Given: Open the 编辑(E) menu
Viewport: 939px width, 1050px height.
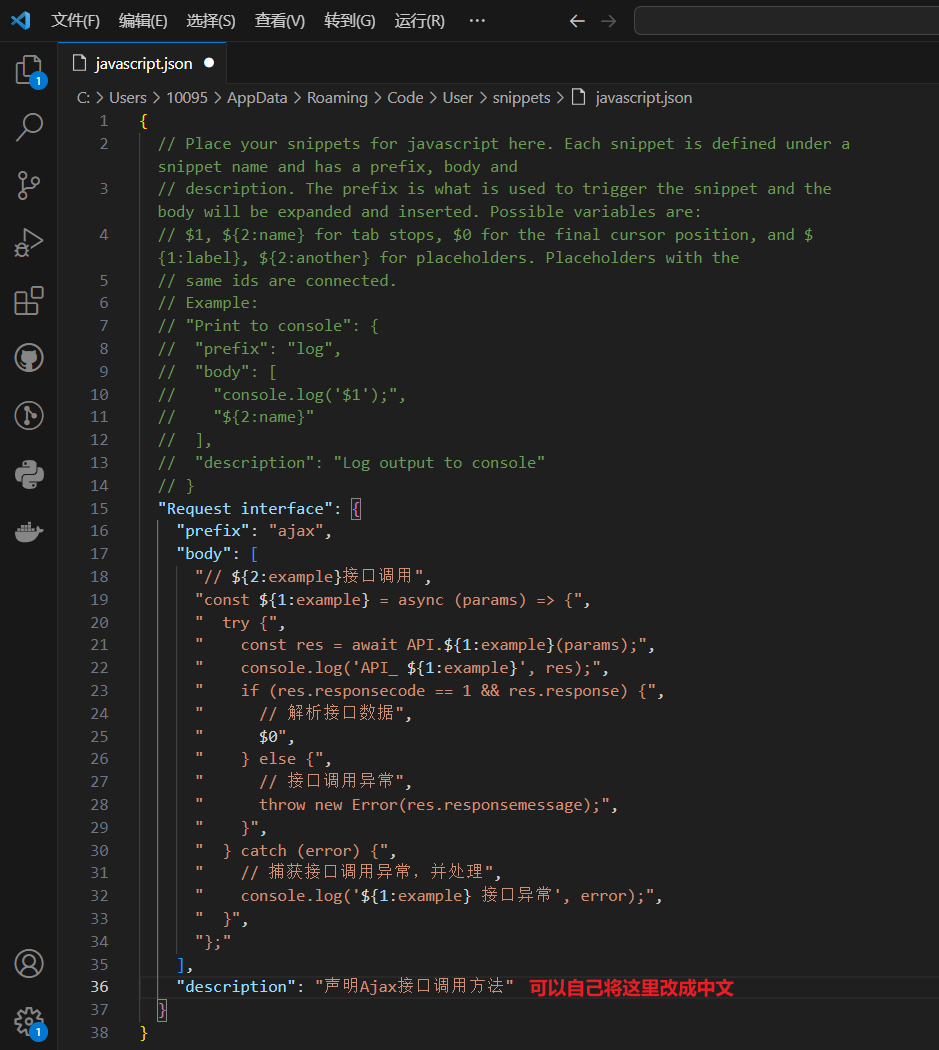Looking at the screenshot, I should (143, 21).
